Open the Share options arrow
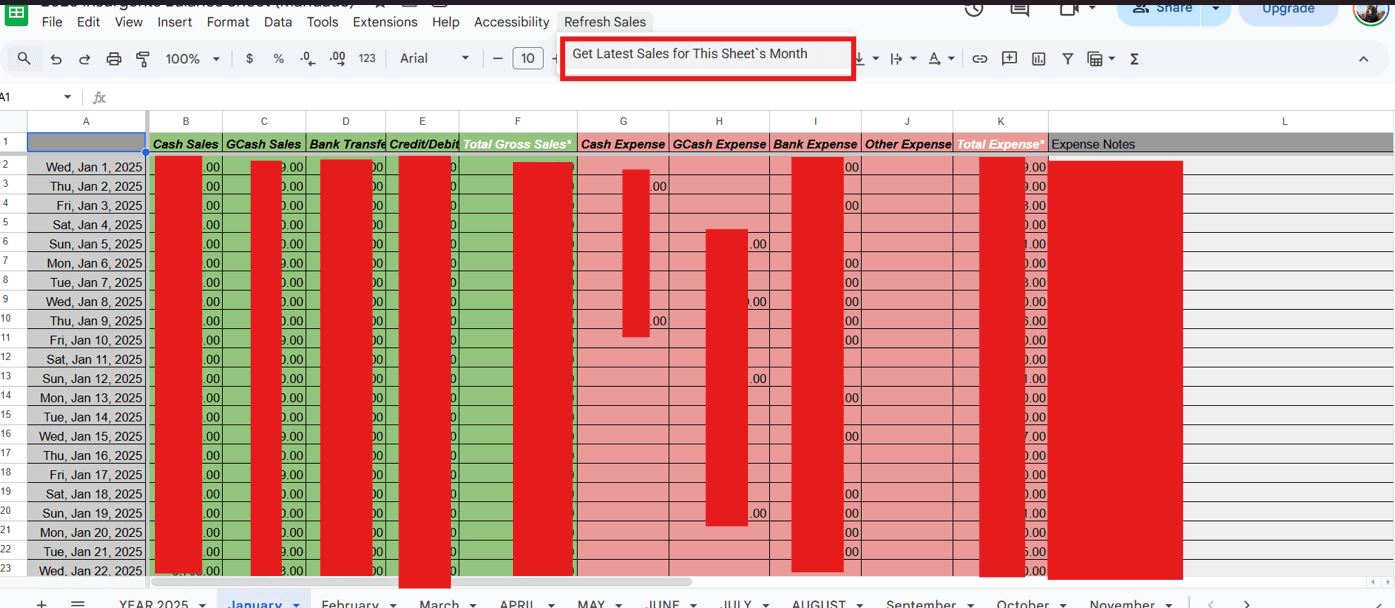Viewport: 1395px width, 608px height. (x=1215, y=8)
